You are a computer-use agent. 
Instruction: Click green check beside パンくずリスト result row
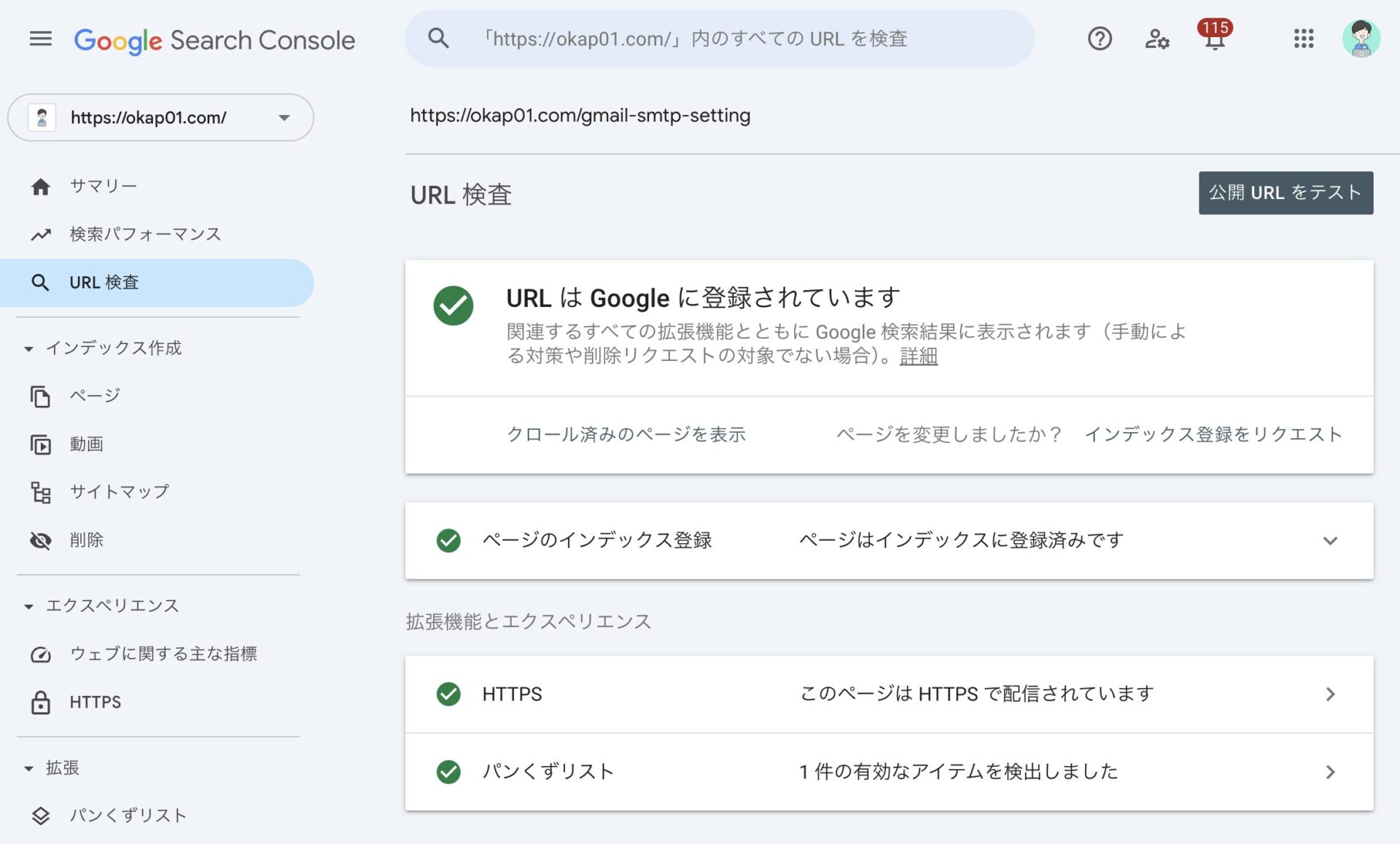[448, 772]
